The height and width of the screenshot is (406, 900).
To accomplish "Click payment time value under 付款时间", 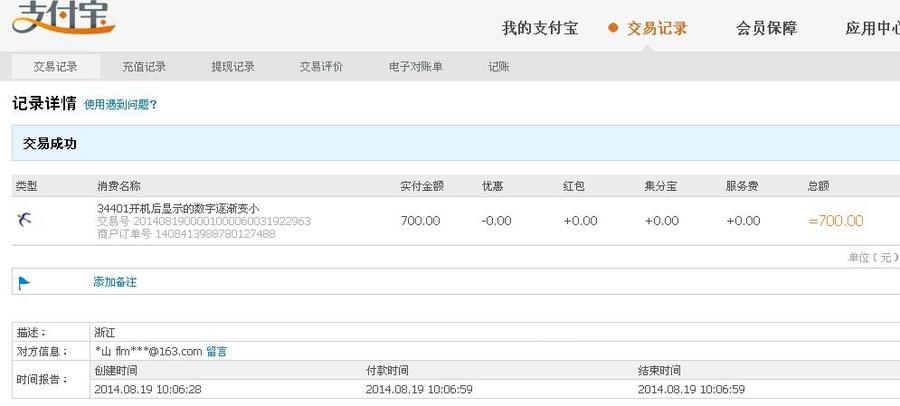I will click(x=419, y=389).
